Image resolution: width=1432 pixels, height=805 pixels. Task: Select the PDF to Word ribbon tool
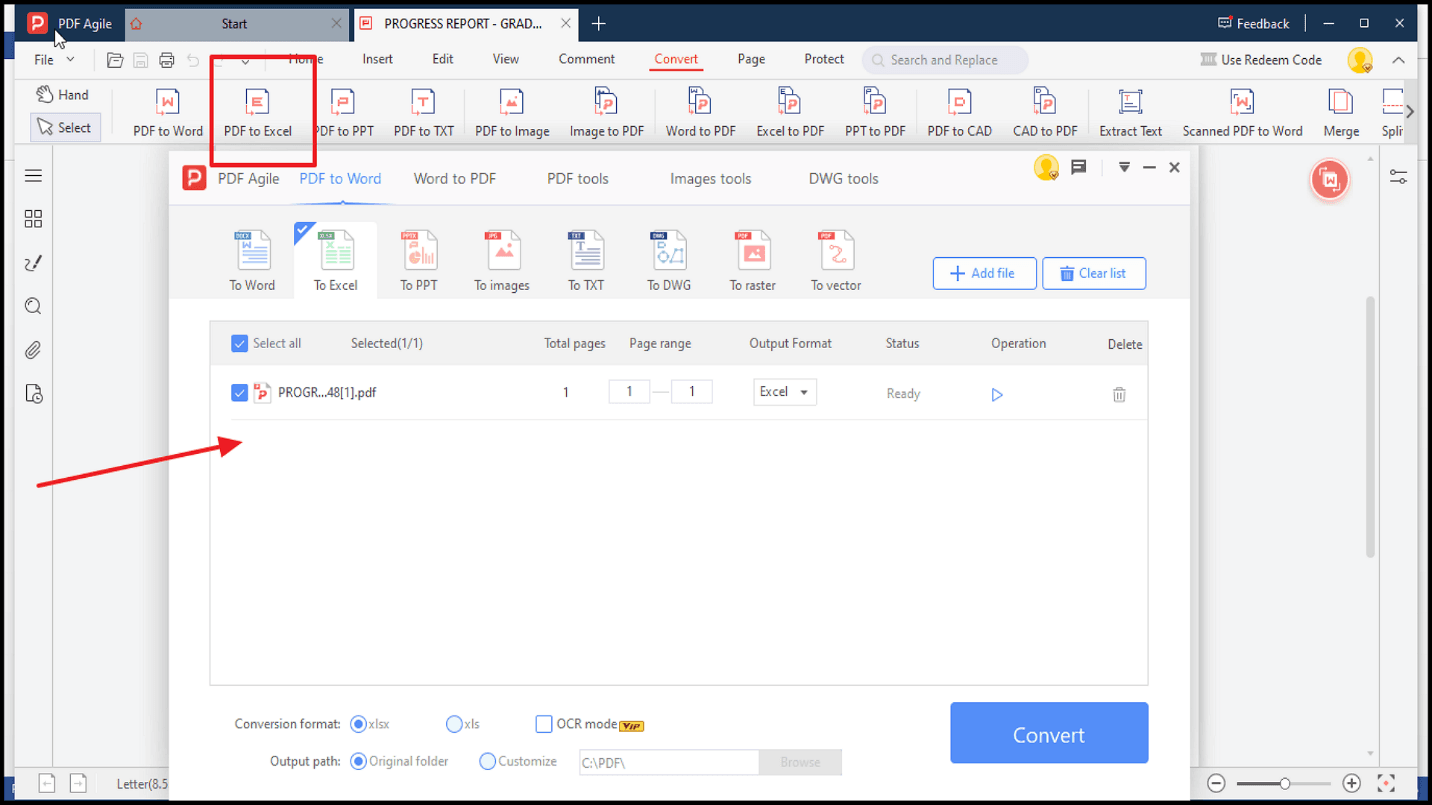click(168, 112)
